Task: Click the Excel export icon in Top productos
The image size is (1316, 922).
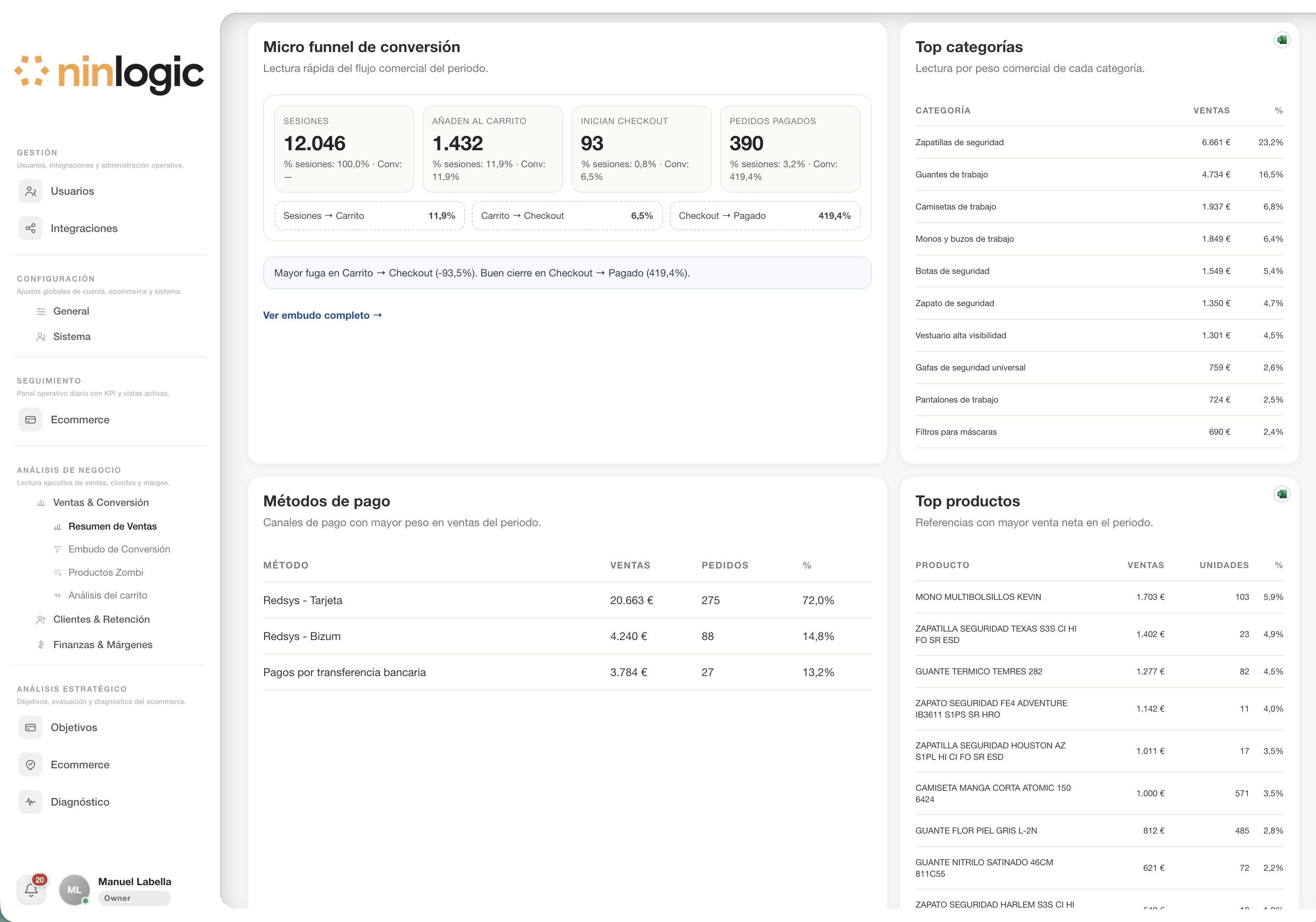Action: coord(1282,494)
